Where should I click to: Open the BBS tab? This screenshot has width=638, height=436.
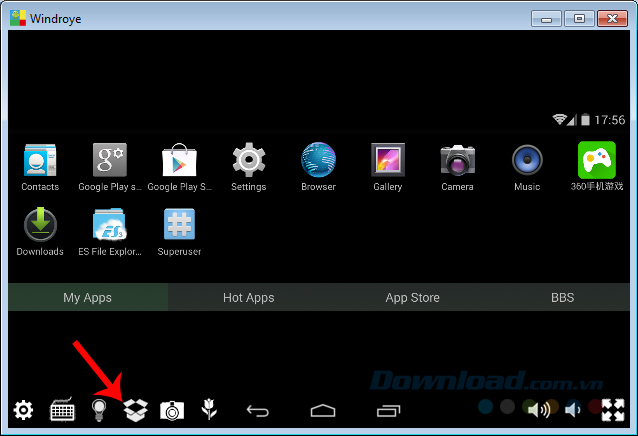click(563, 297)
